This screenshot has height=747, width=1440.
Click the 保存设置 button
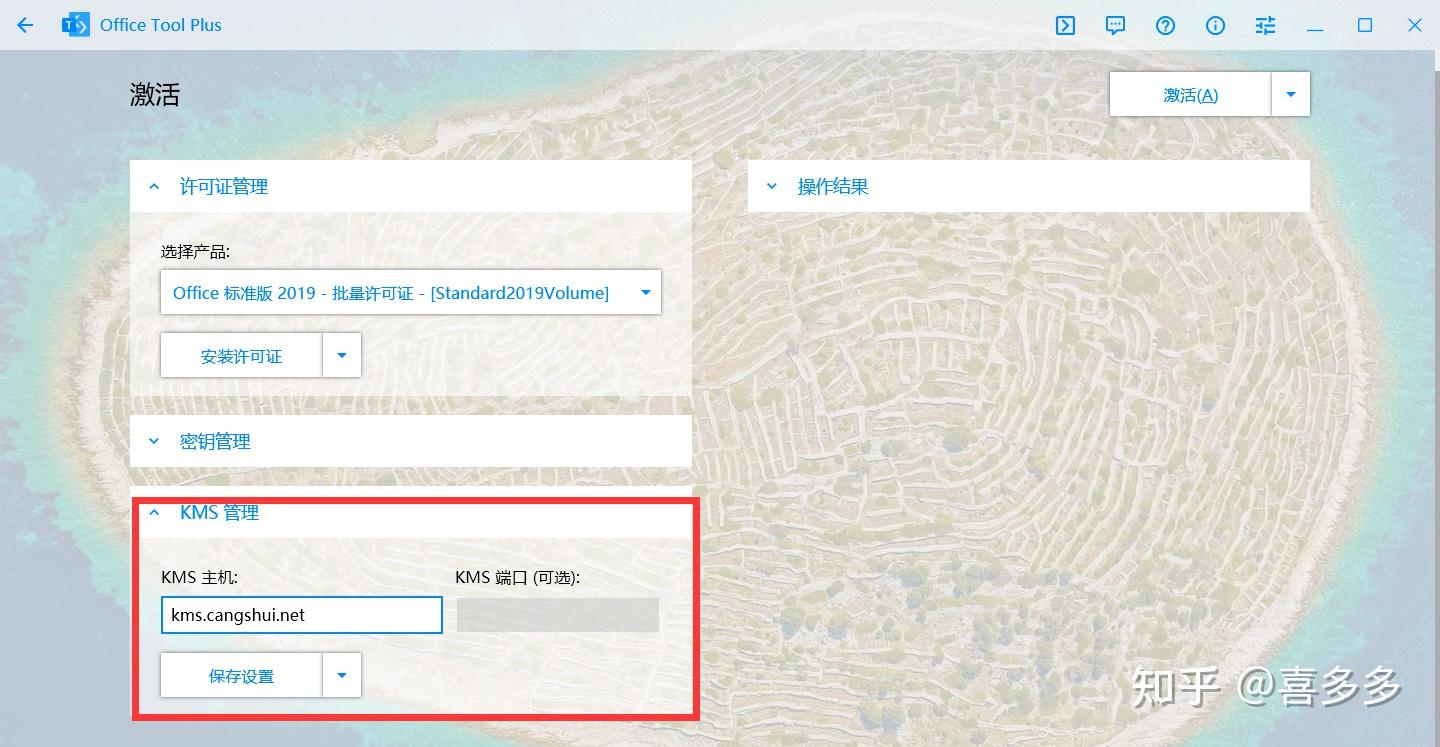241,676
